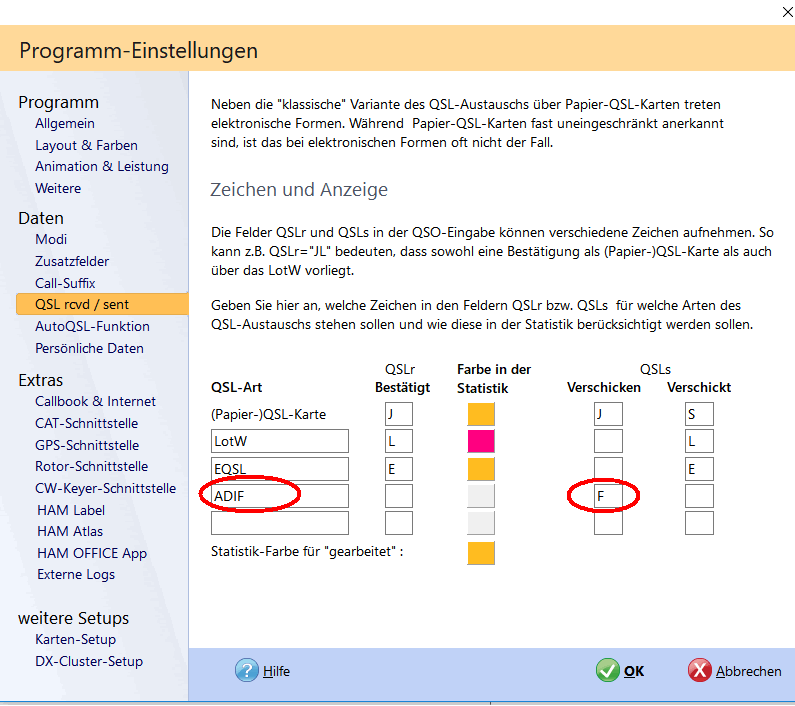Open Call-Suffix settings

pos(65,283)
